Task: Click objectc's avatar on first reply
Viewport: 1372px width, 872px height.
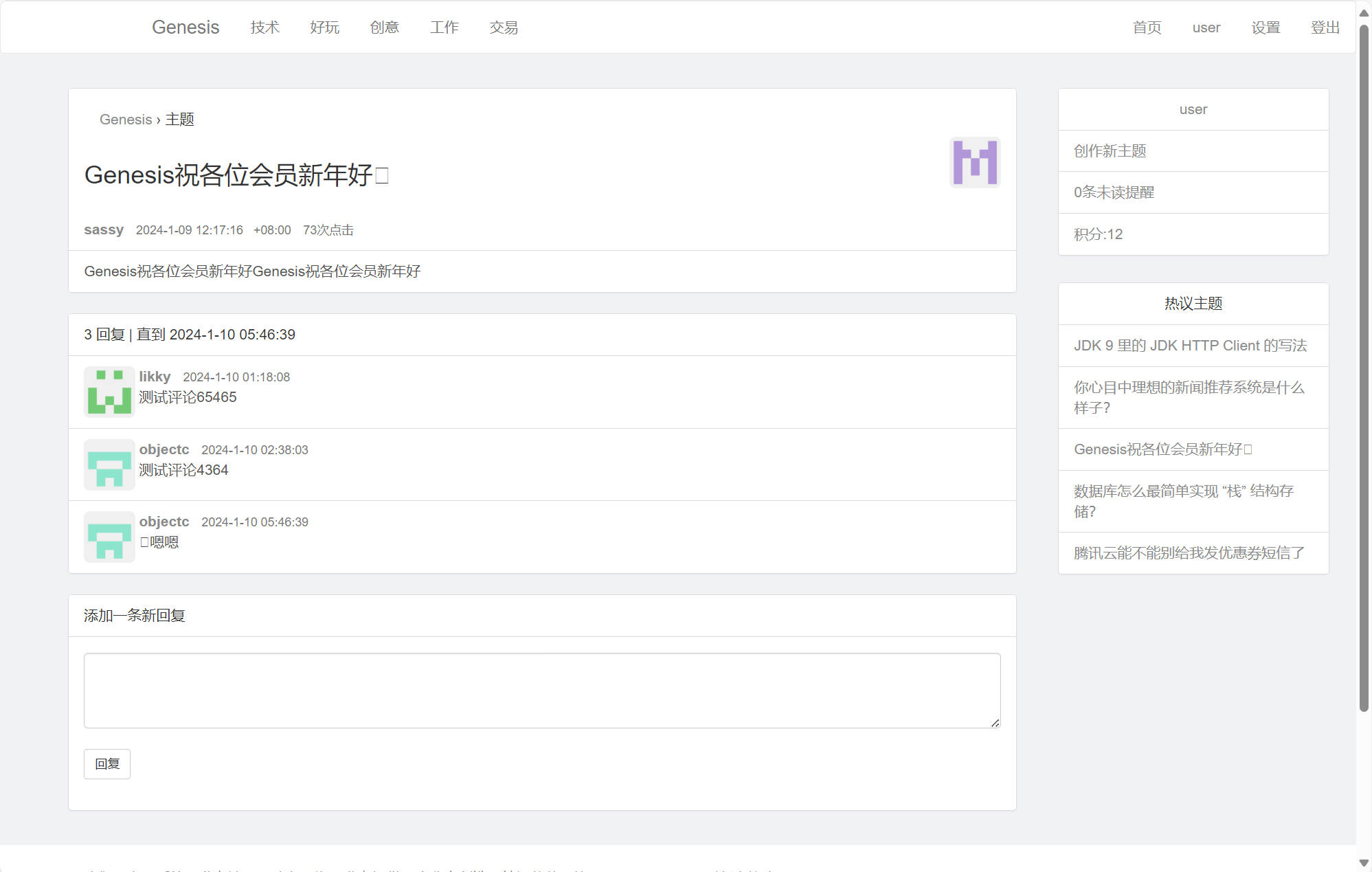Action: tap(109, 465)
